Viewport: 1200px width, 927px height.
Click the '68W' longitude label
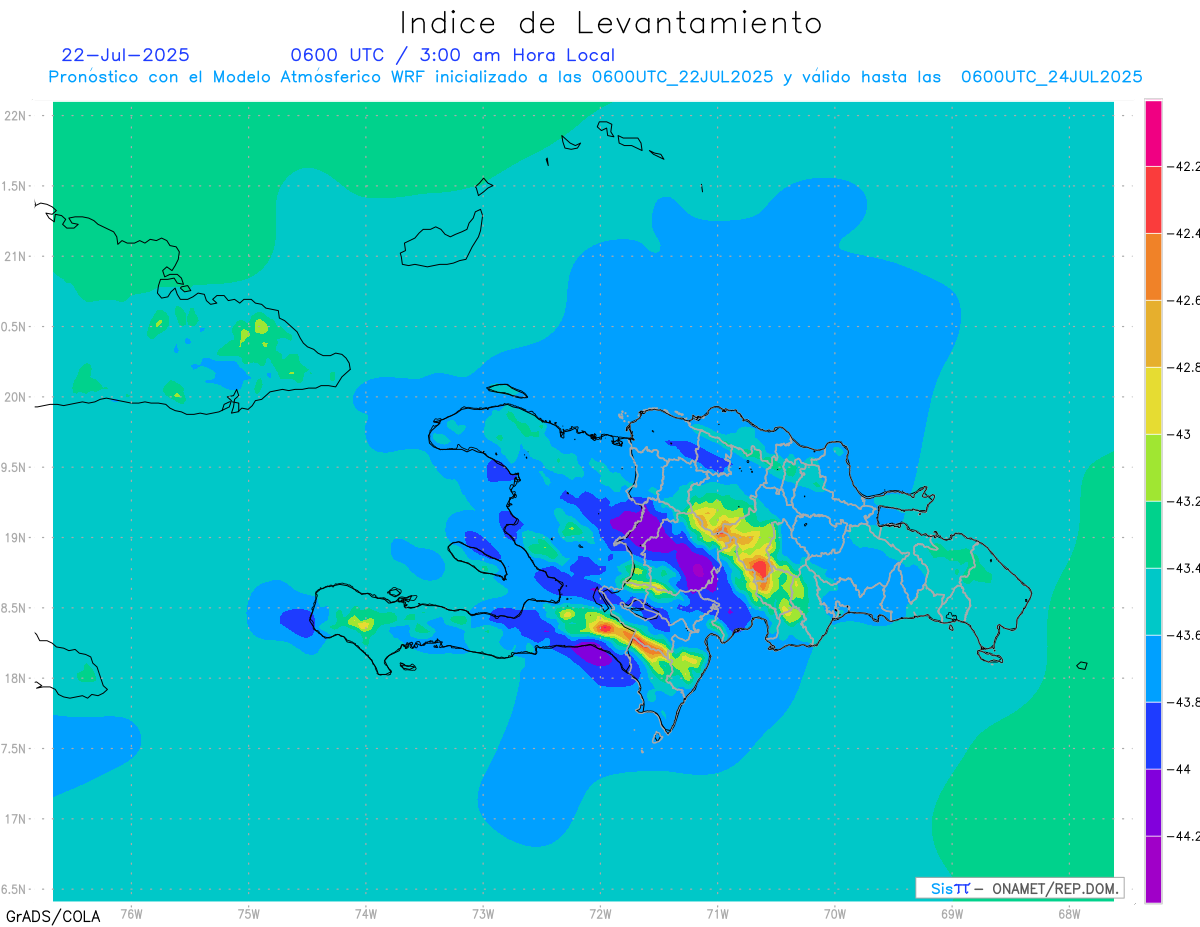(1069, 913)
